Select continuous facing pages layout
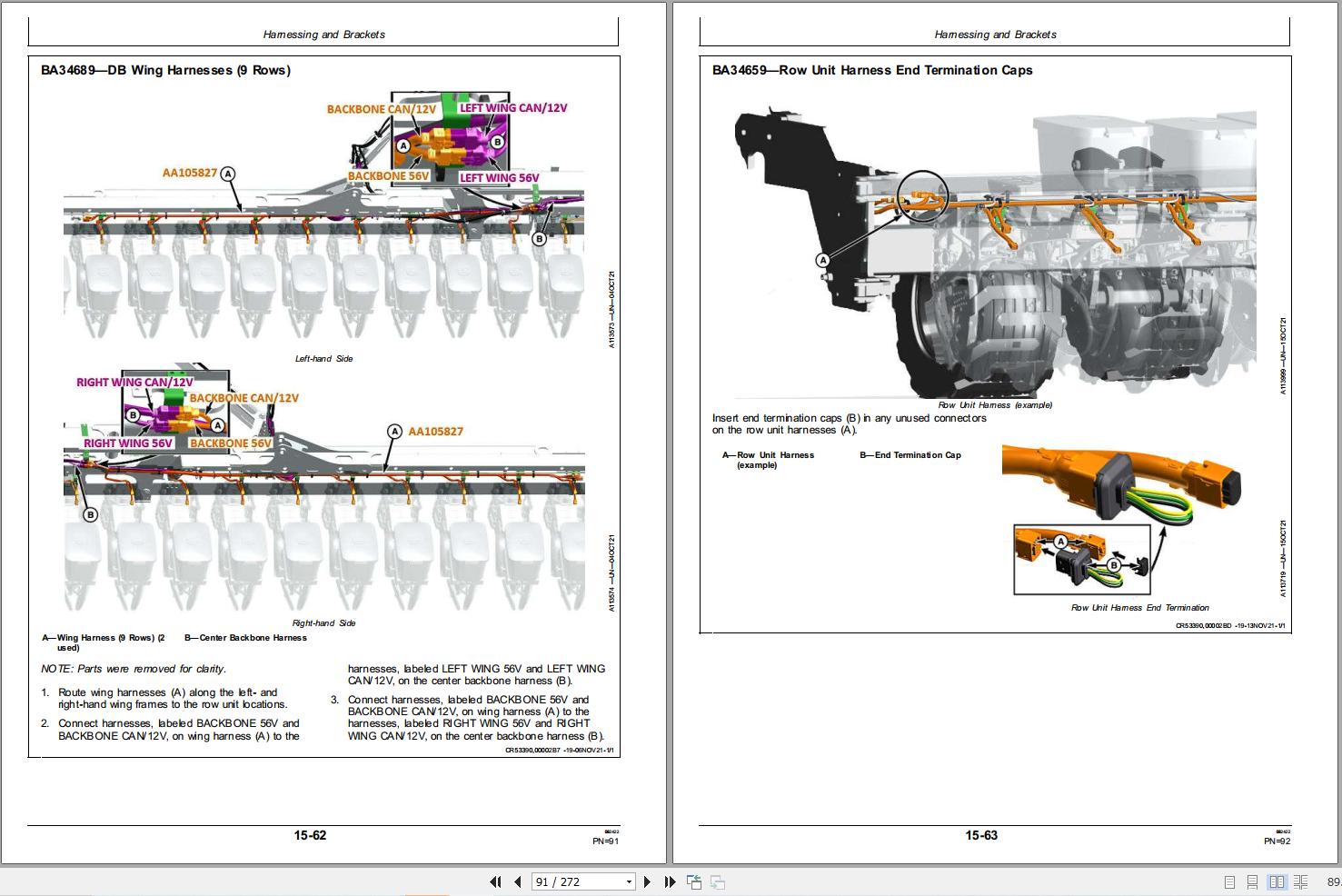This screenshot has height=896, width=1342. [x=1300, y=881]
